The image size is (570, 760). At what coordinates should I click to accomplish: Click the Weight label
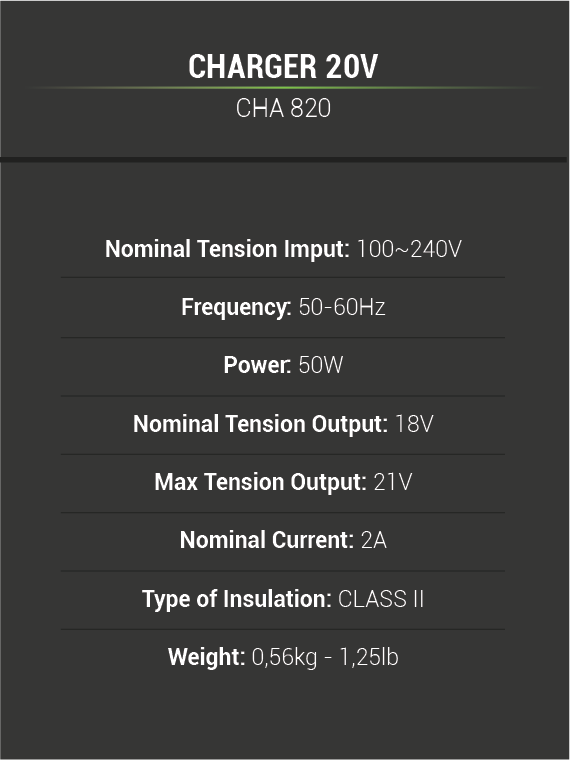[206, 658]
